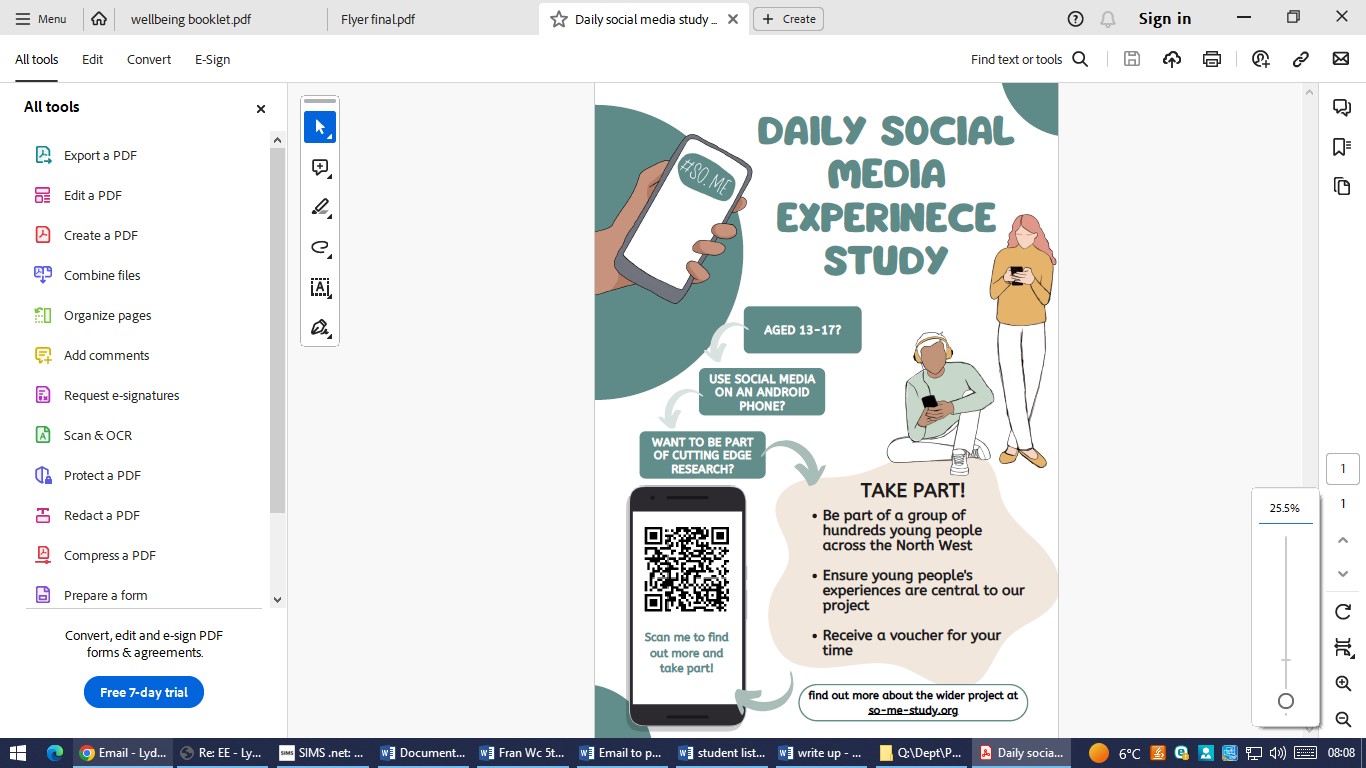This screenshot has width=1366, height=768.
Task: Choose the draw freehand loop tool
Action: click(x=320, y=247)
